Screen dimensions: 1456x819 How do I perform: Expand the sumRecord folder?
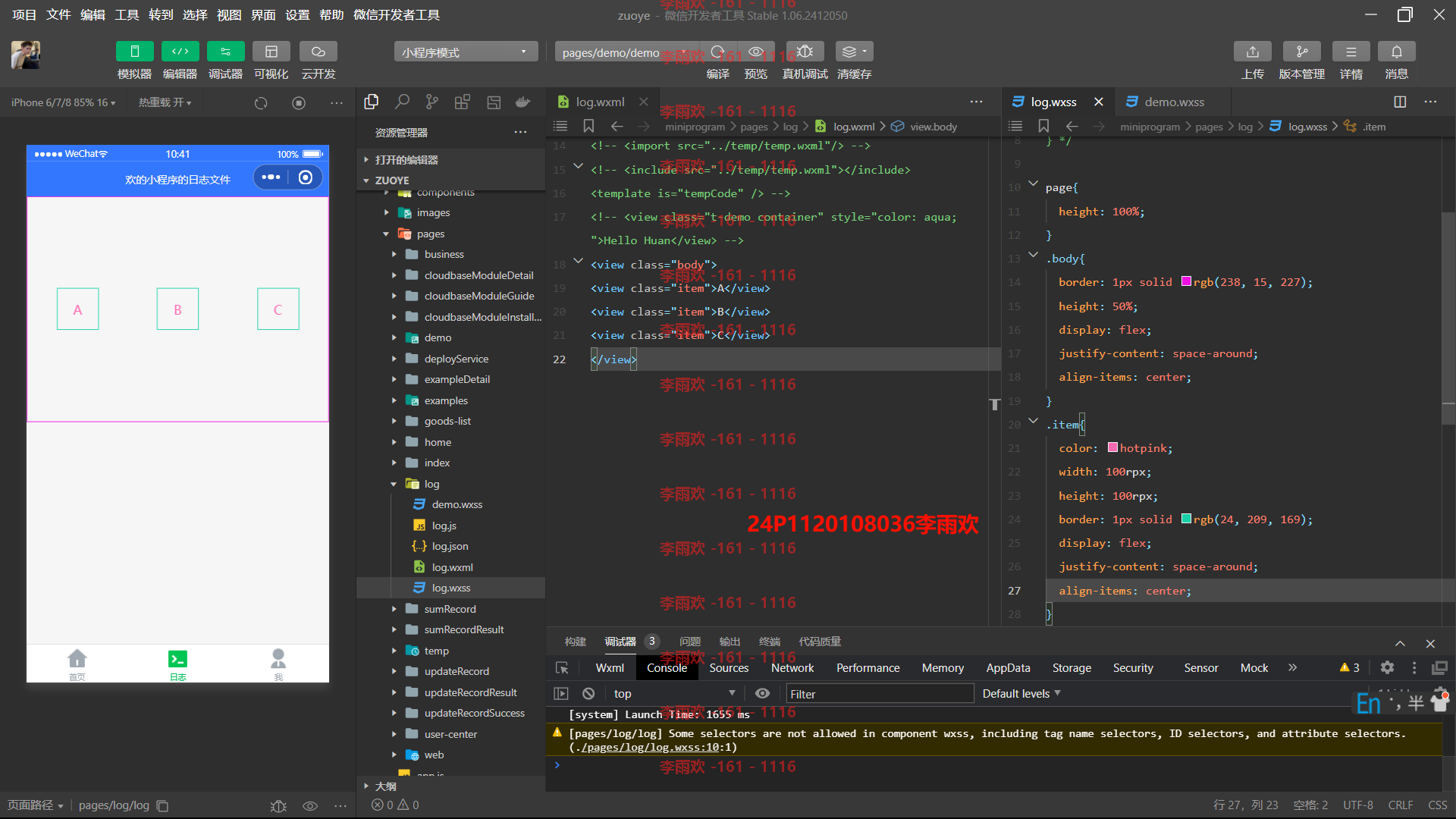pos(394,609)
